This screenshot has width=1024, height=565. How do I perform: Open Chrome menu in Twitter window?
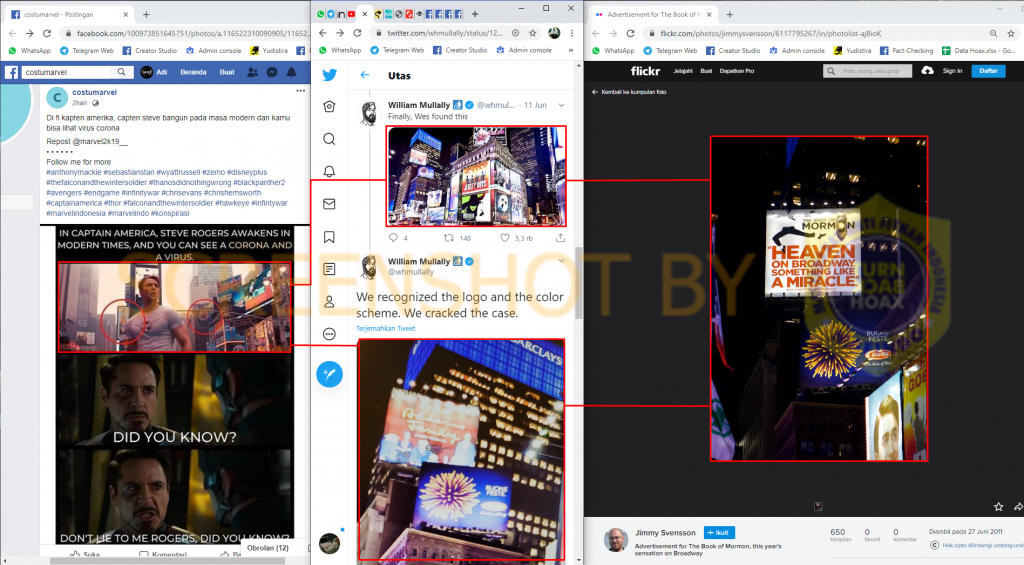pyautogui.click(x=571, y=33)
